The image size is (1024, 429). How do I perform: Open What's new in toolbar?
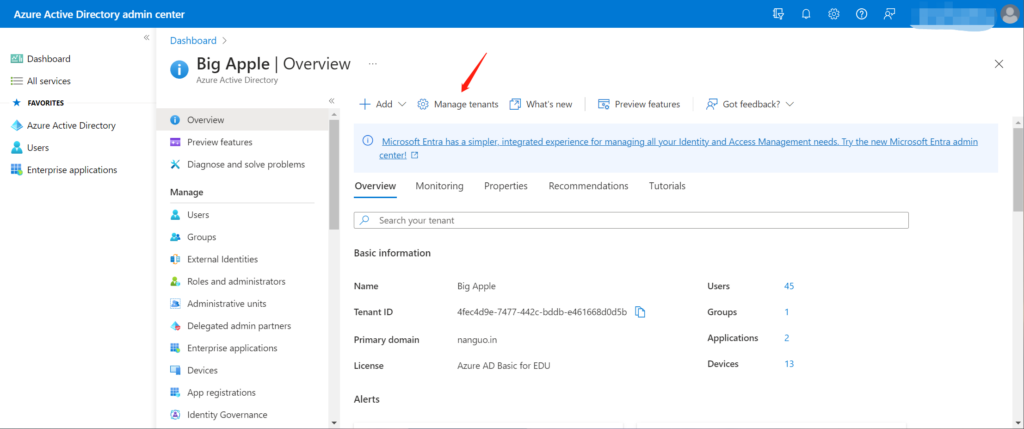click(x=541, y=104)
